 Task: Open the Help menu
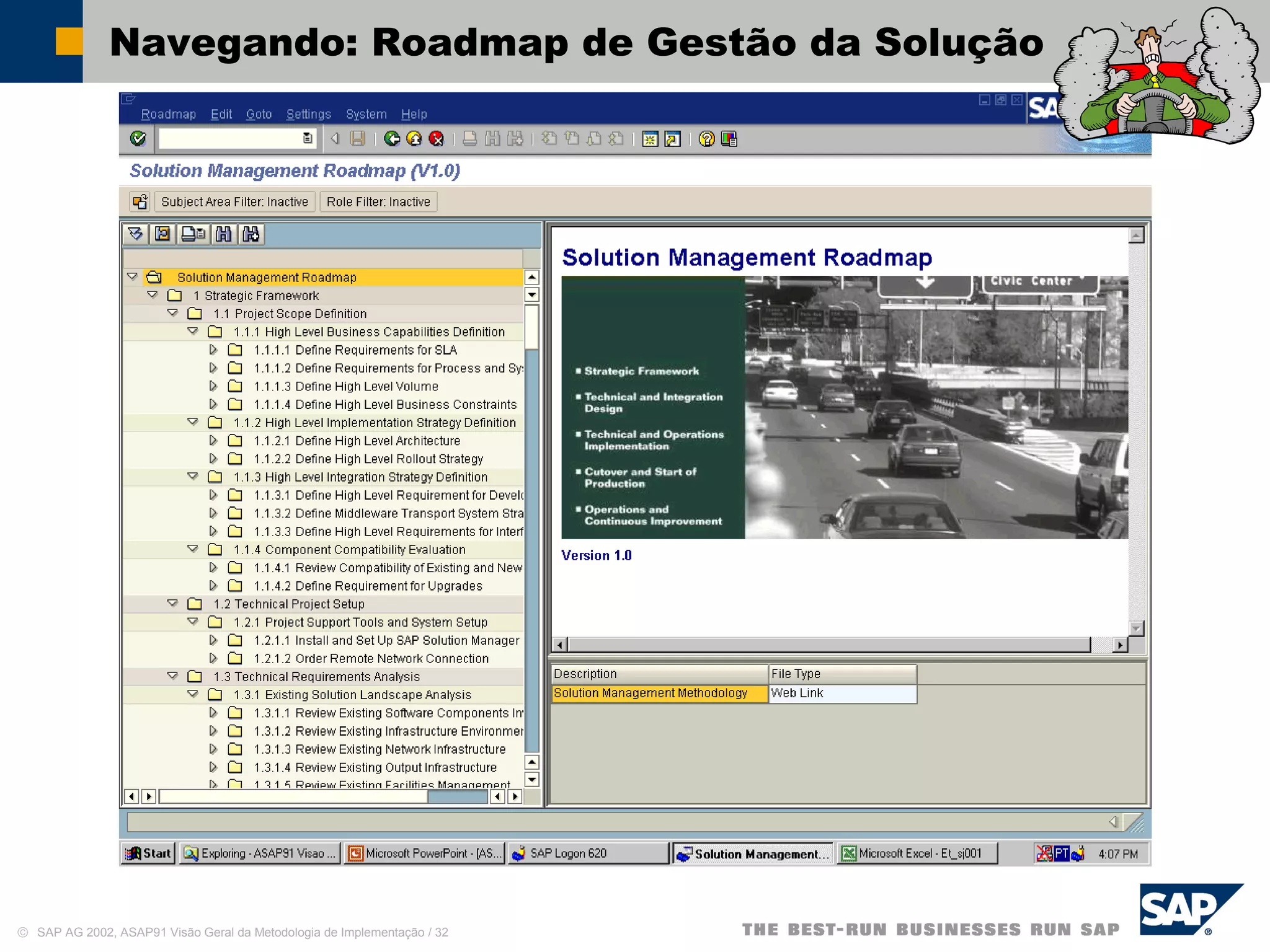[414, 114]
